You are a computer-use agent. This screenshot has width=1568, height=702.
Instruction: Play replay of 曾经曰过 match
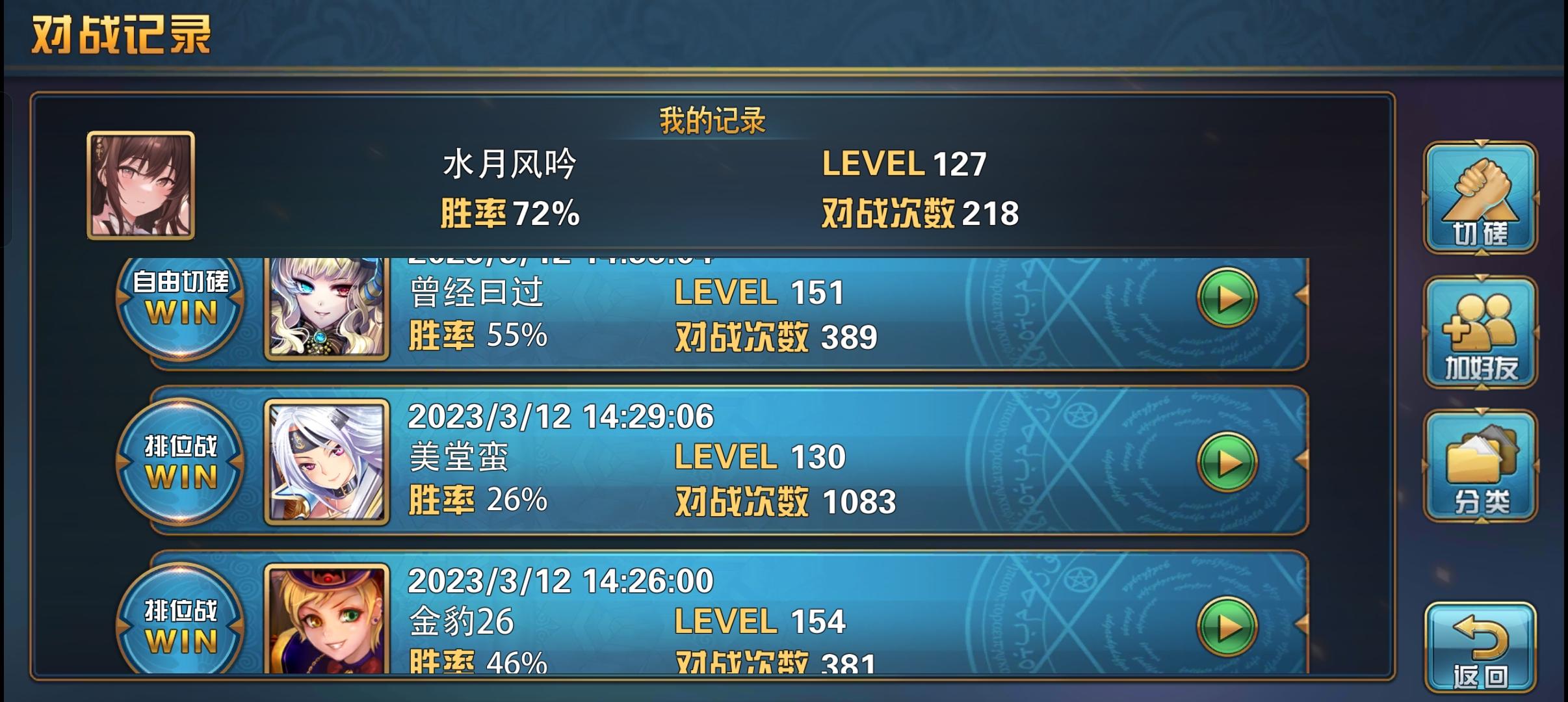(x=1227, y=298)
